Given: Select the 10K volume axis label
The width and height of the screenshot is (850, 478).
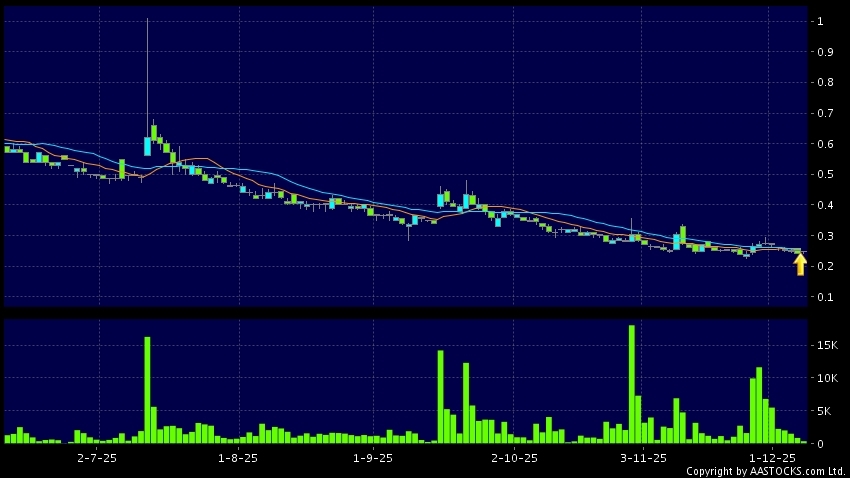Looking at the screenshot, I should coord(825,378).
